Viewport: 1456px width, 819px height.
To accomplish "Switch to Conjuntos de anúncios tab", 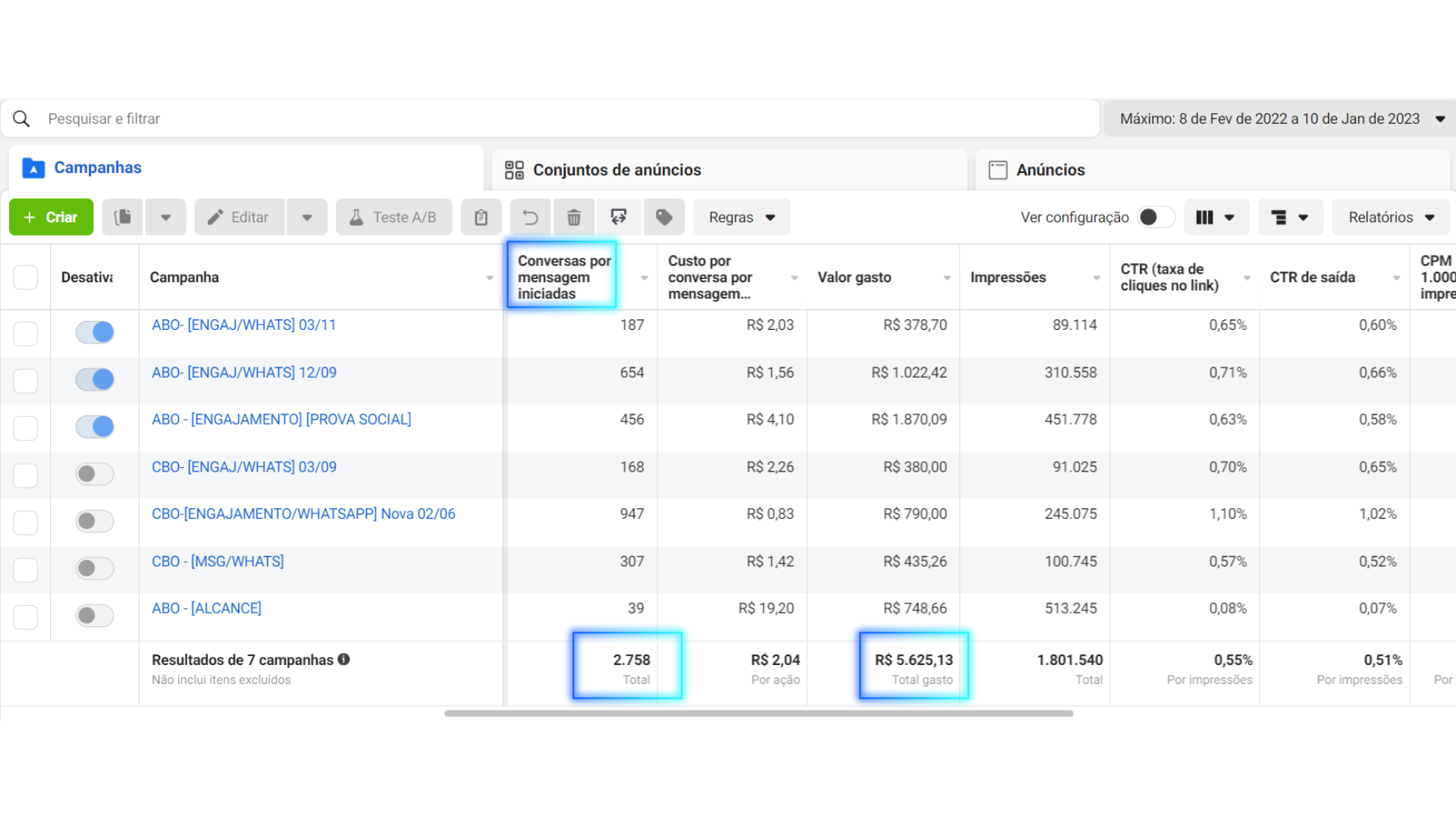I will pyautogui.click(x=617, y=170).
